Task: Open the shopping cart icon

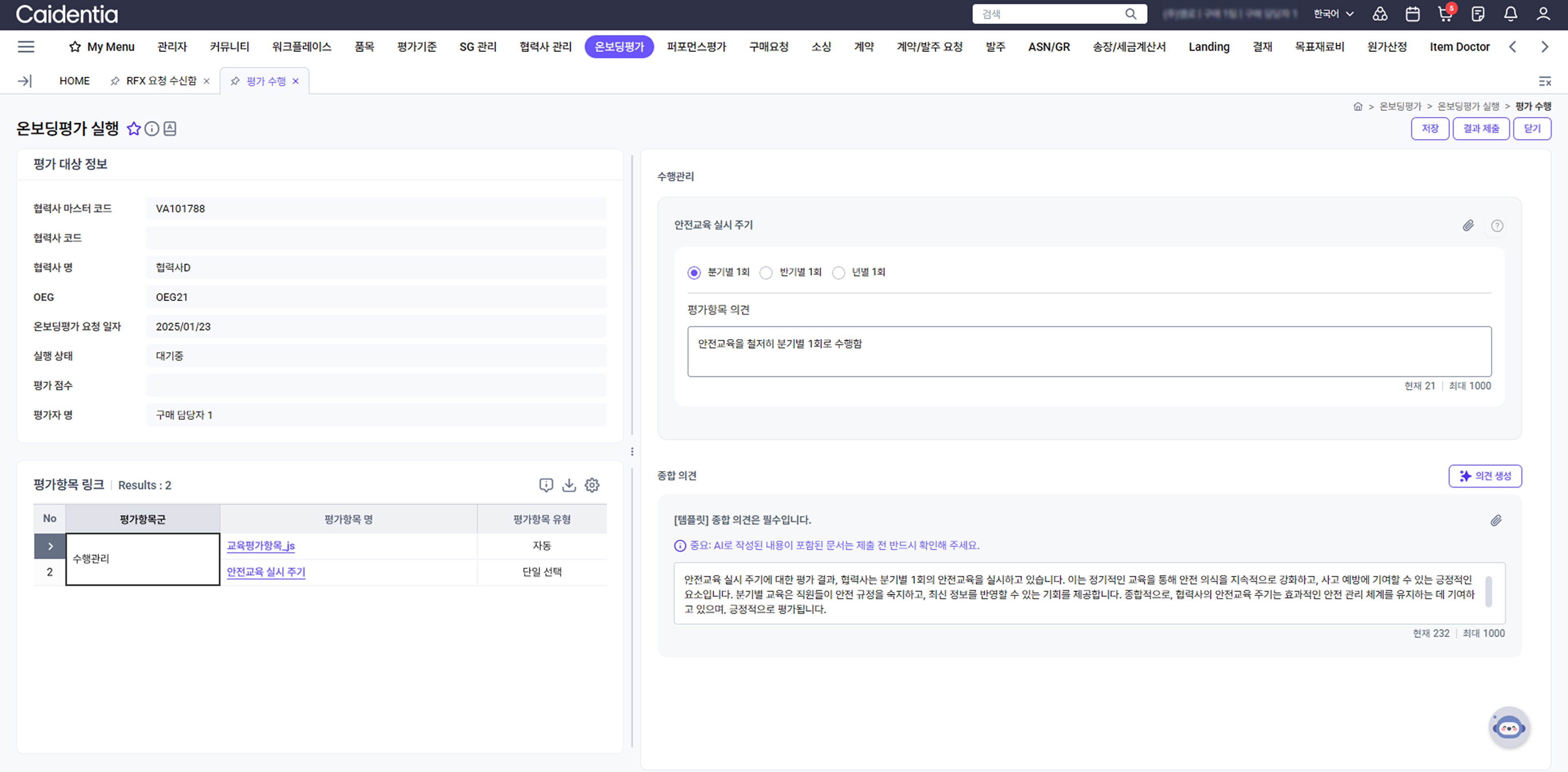Action: [x=1444, y=14]
